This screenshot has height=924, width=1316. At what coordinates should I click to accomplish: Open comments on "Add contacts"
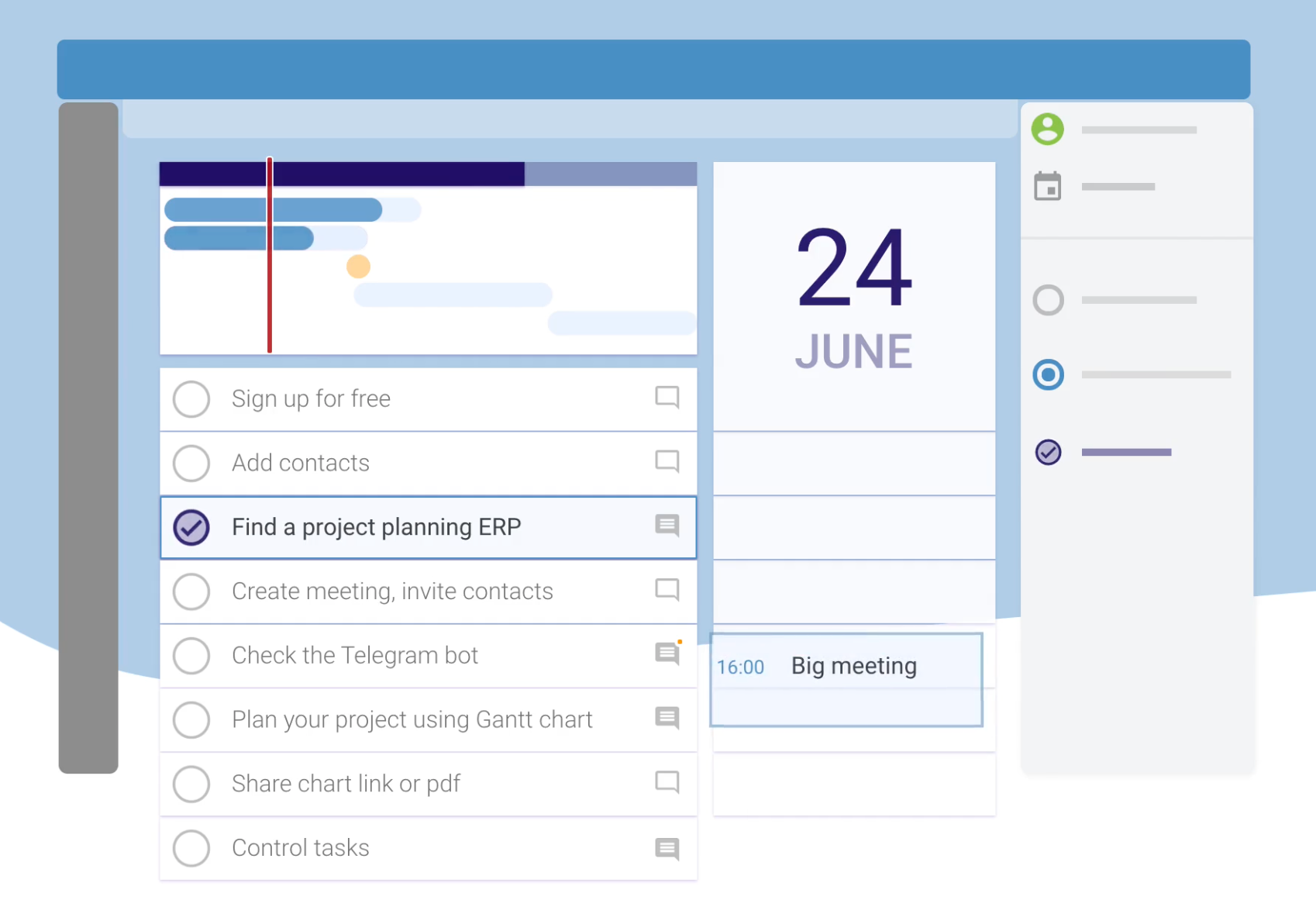click(x=667, y=462)
